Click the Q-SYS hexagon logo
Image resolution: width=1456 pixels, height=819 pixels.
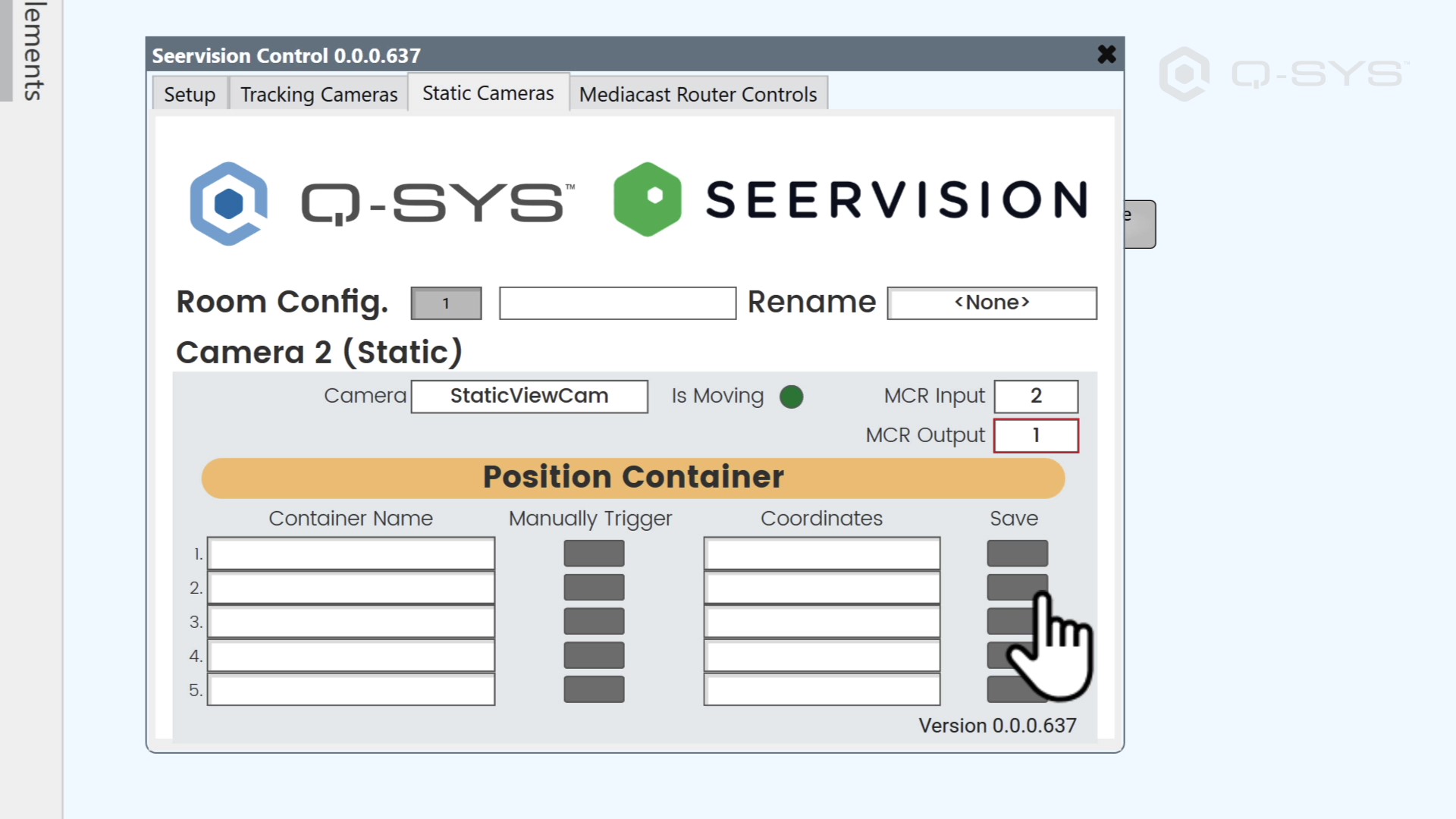coord(228,203)
